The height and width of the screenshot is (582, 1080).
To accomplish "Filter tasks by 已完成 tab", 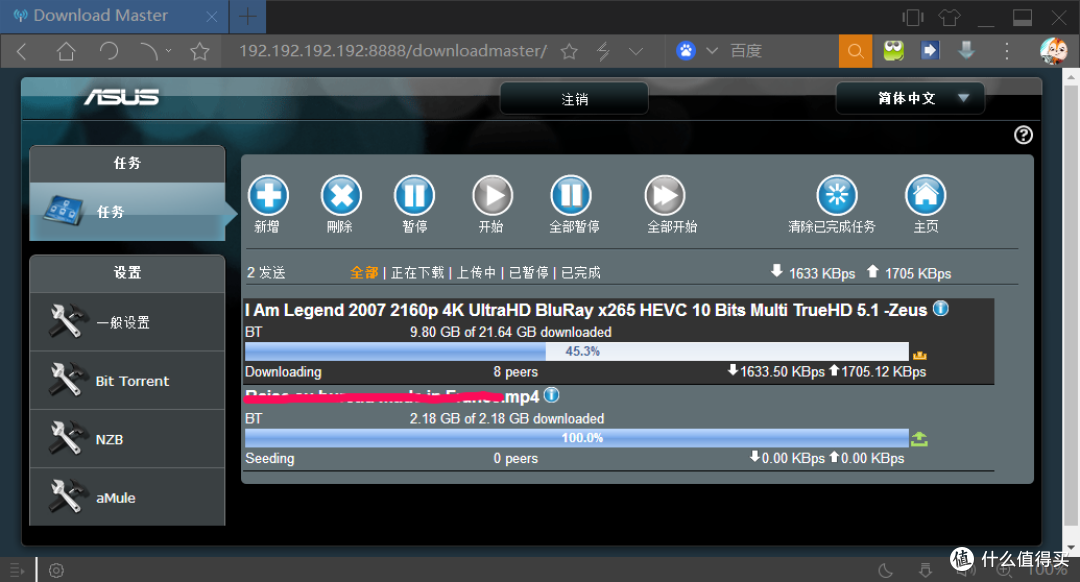I will click(x=581, y=272).
